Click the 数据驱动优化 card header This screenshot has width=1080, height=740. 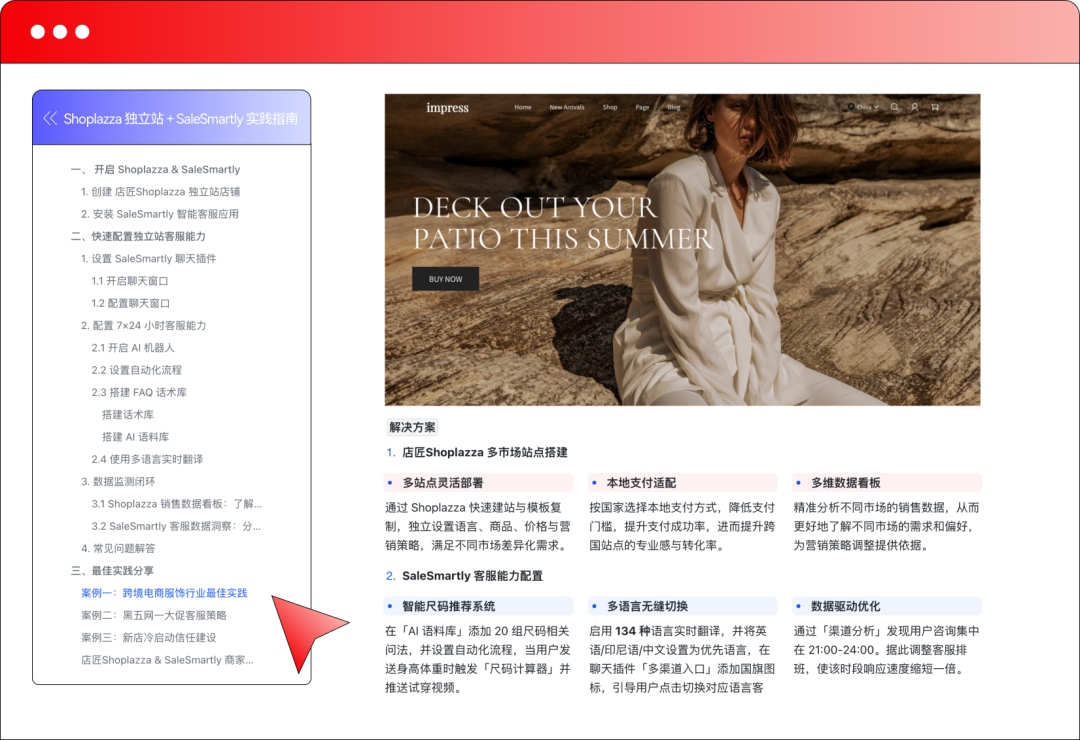pos(887,606)
